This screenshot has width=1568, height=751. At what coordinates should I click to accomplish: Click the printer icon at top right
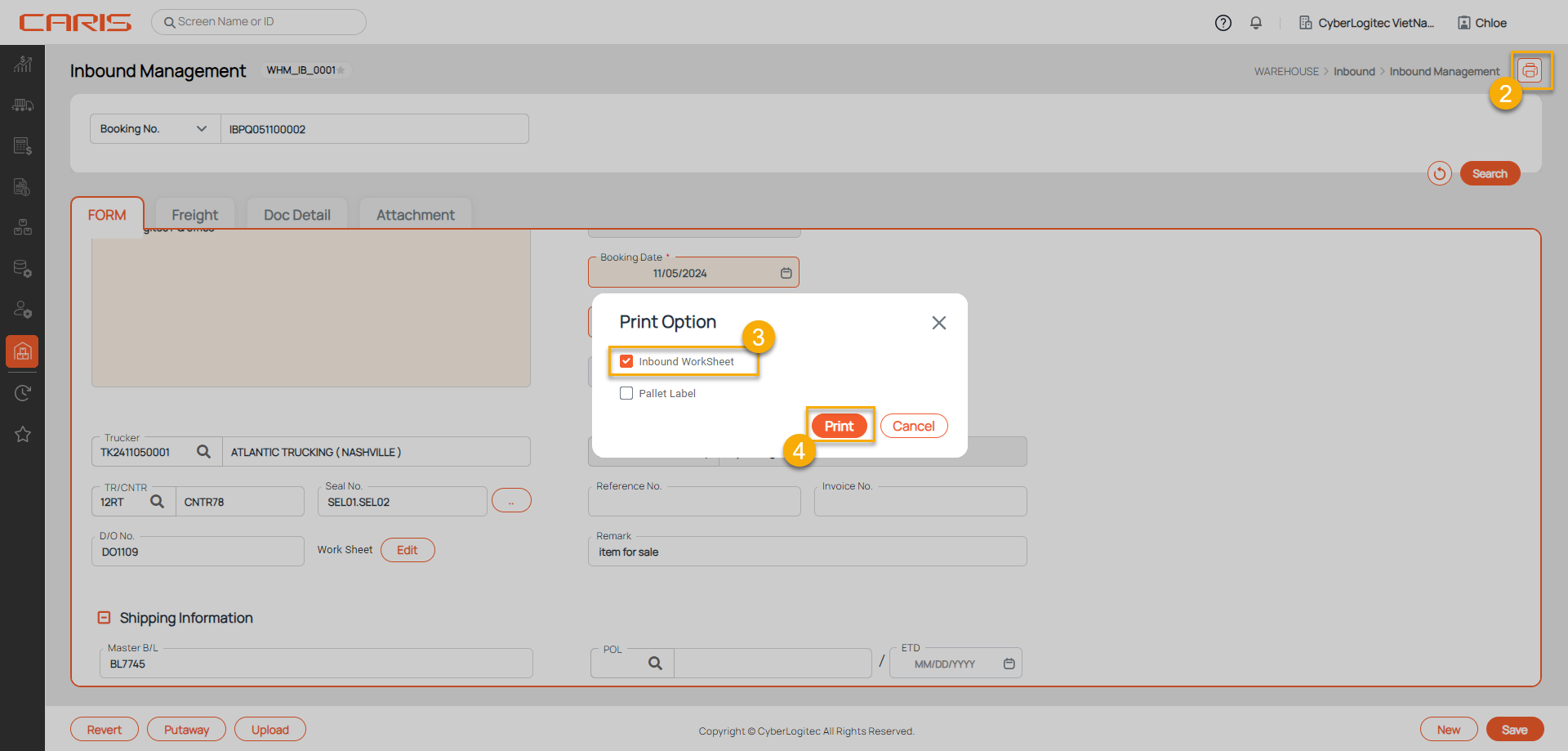[x=1530, y=71]
